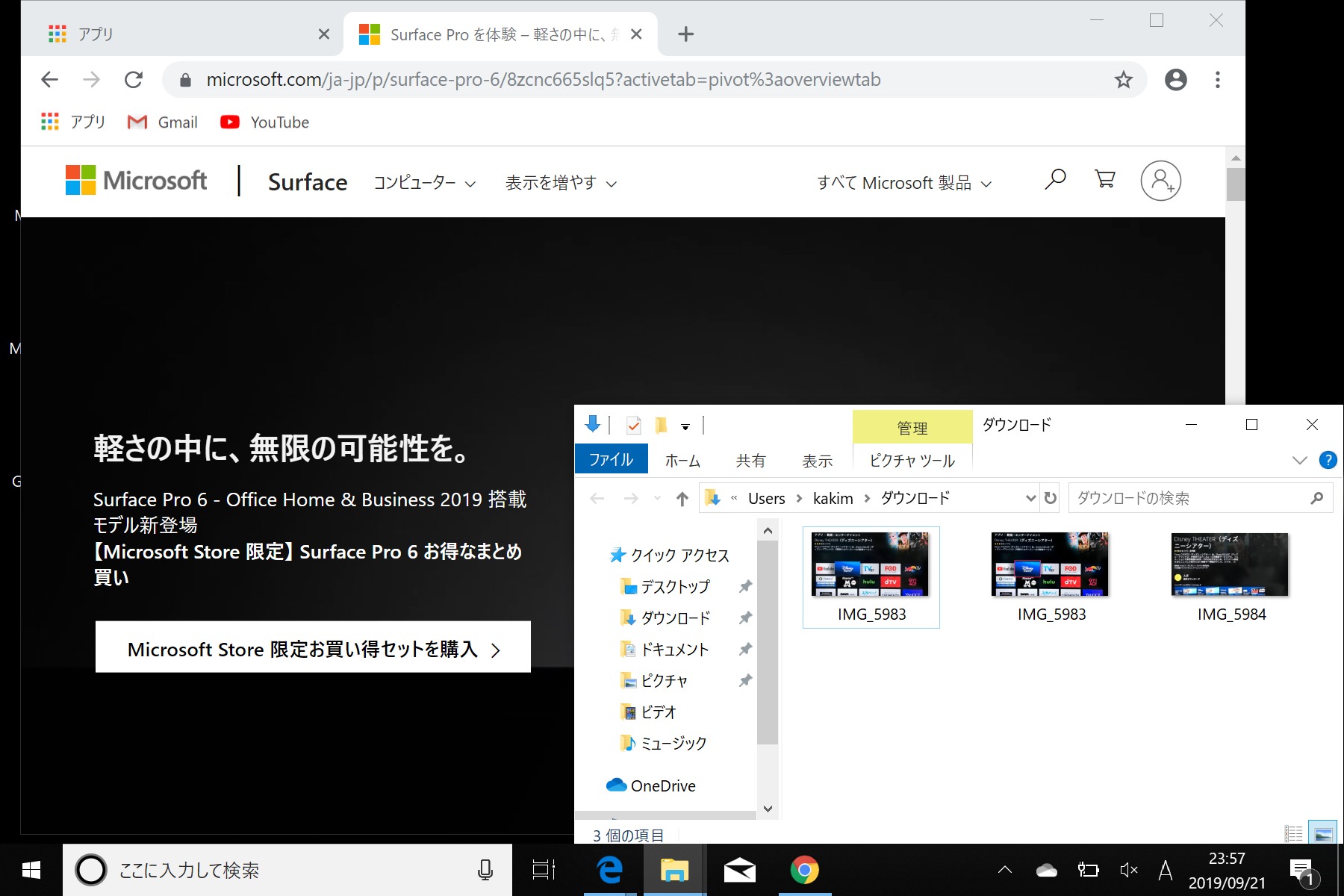Screen dimensions: 1344x896
Task: Bookmark page with the star icon
Action: [1123, 80]
